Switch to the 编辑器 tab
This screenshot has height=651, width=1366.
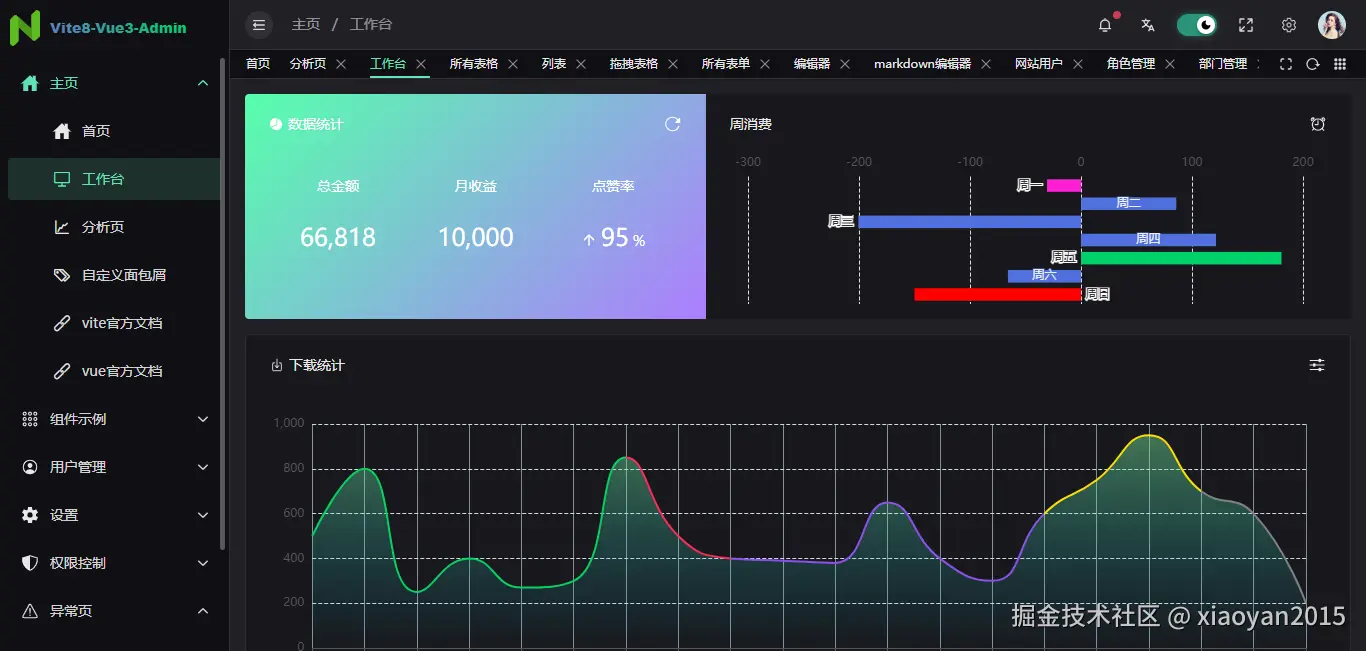pyautogui.click(x=812, y=64)
